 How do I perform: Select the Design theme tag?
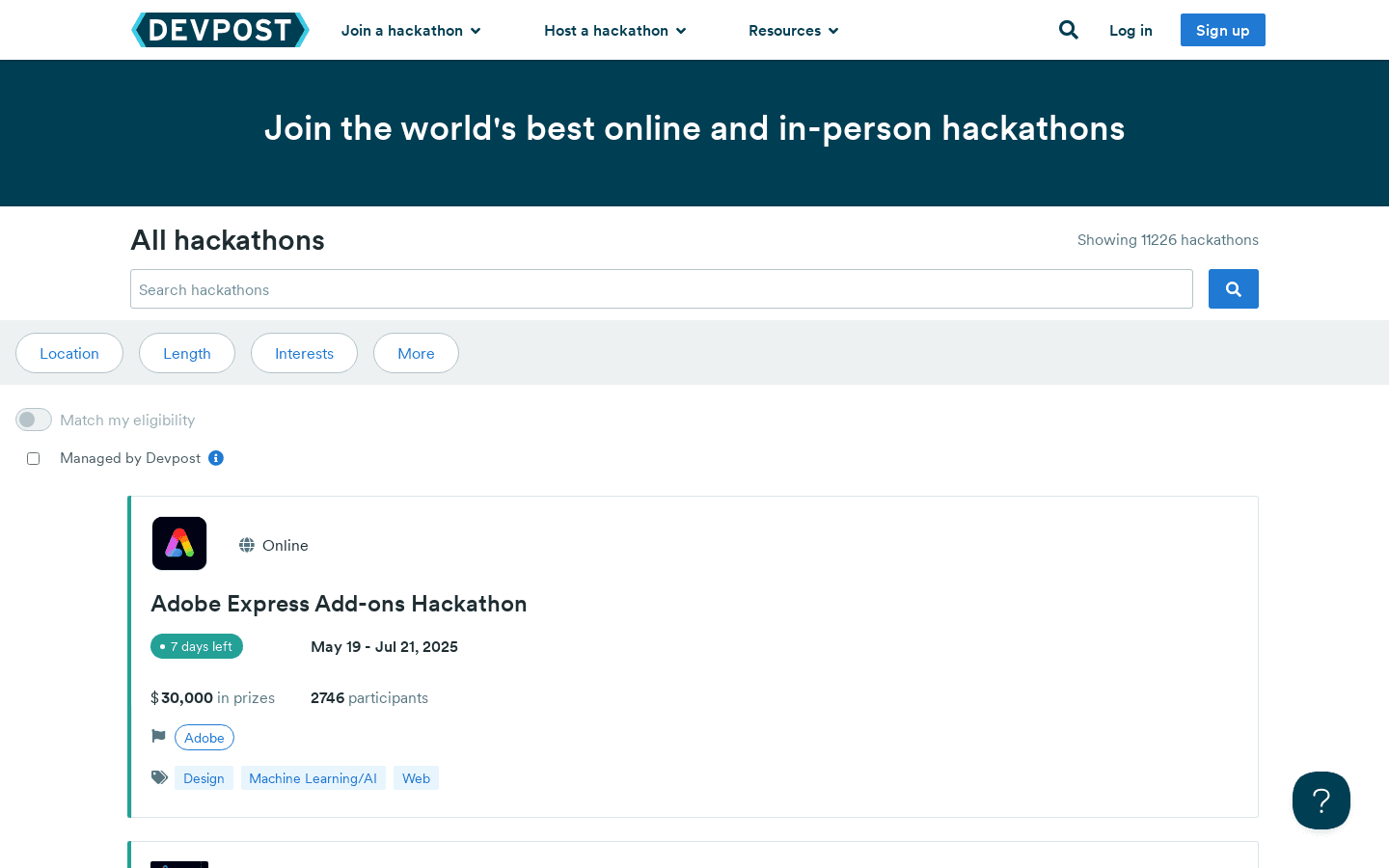coord(204,778)
